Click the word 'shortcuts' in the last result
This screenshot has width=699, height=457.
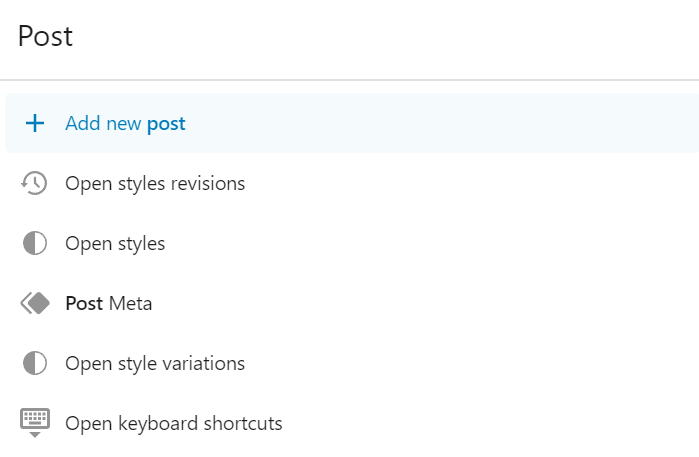[244, 424]
